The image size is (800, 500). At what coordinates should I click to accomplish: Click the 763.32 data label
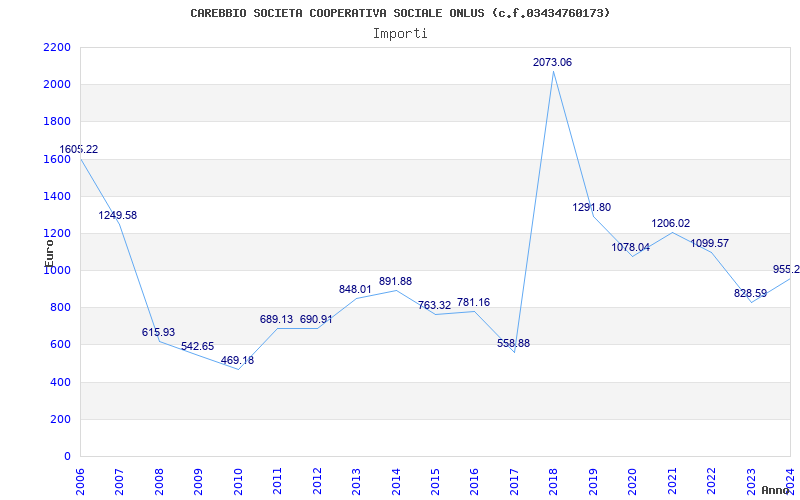435,305
